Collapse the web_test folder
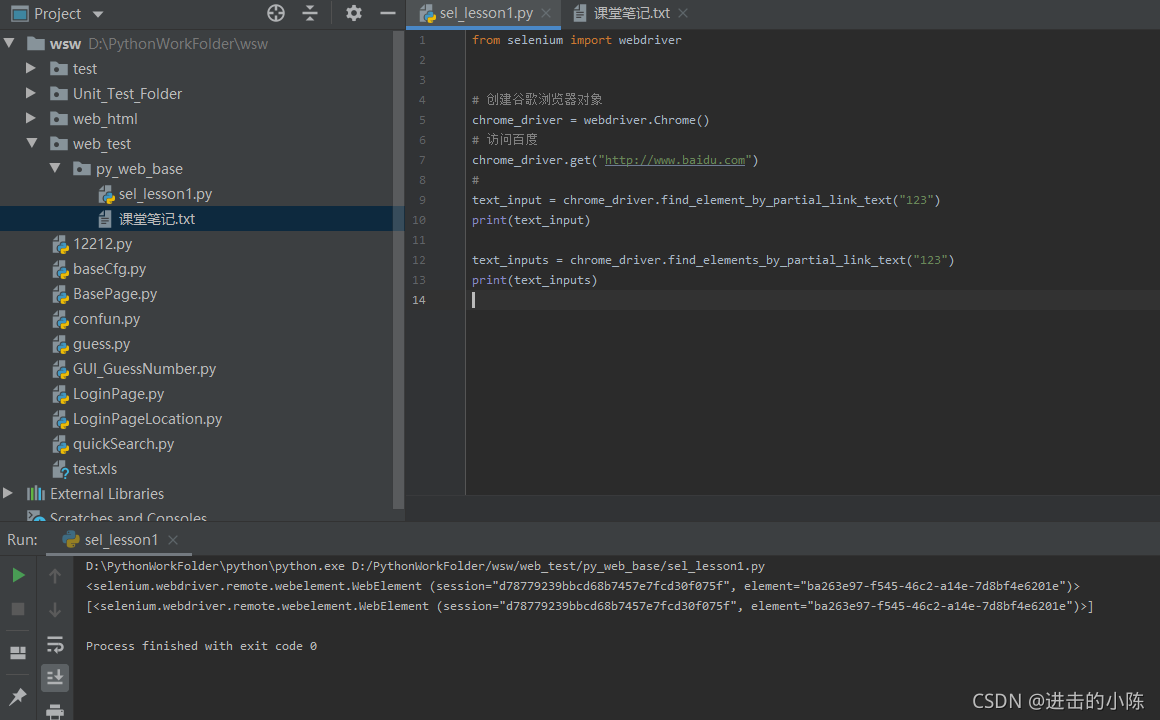The width and height of the screenshot is (1160, 720). click(x=32, y=144)
